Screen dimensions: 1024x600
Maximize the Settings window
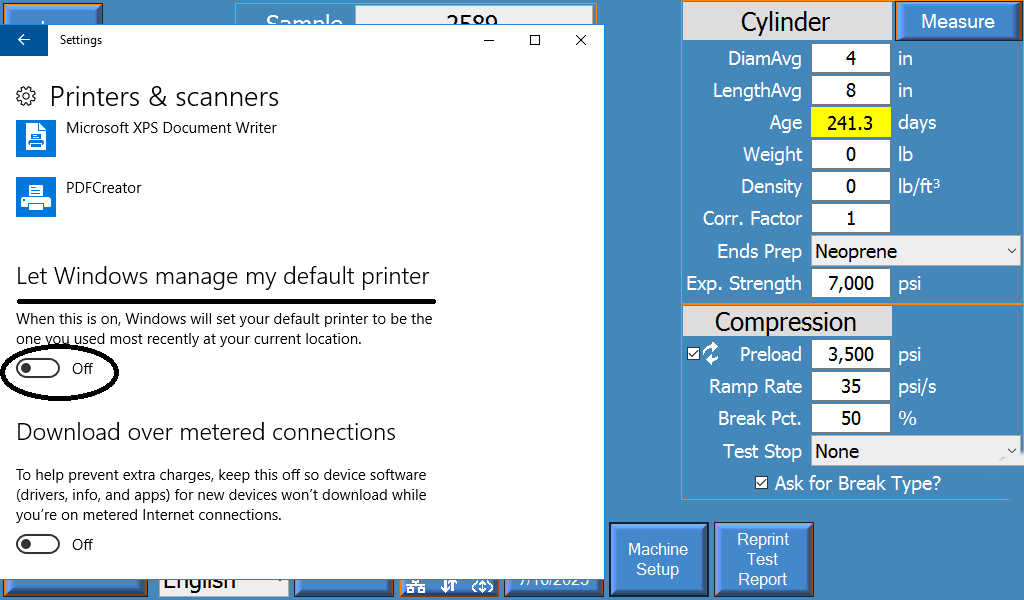pos(535,40)
